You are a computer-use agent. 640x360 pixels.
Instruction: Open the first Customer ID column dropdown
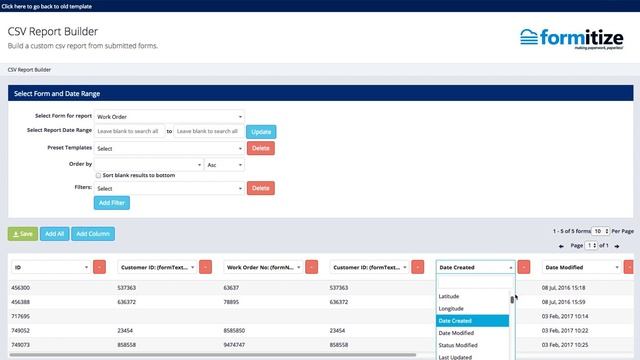[157, 267]
